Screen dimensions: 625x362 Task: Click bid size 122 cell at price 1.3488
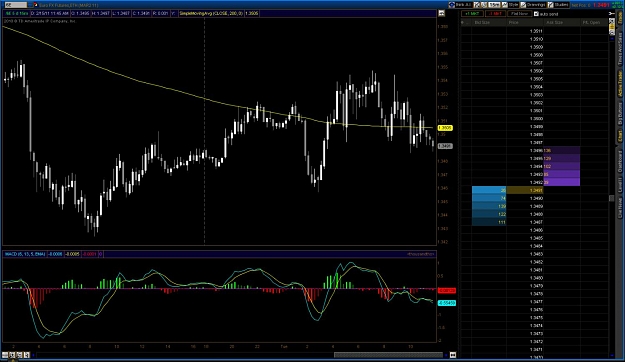click(x=489, y=214)
